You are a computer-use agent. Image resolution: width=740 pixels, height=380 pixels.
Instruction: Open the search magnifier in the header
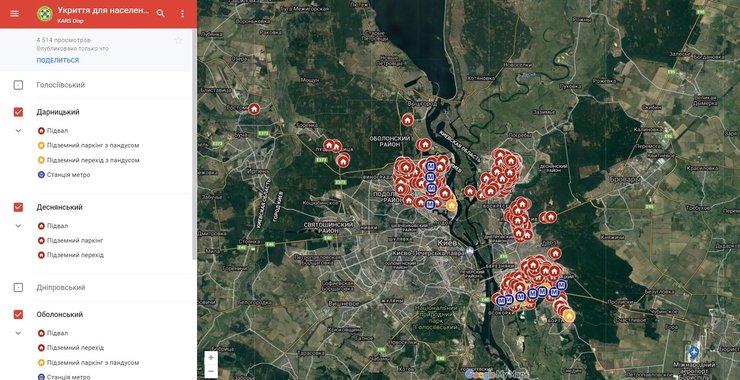pos(161,14)
